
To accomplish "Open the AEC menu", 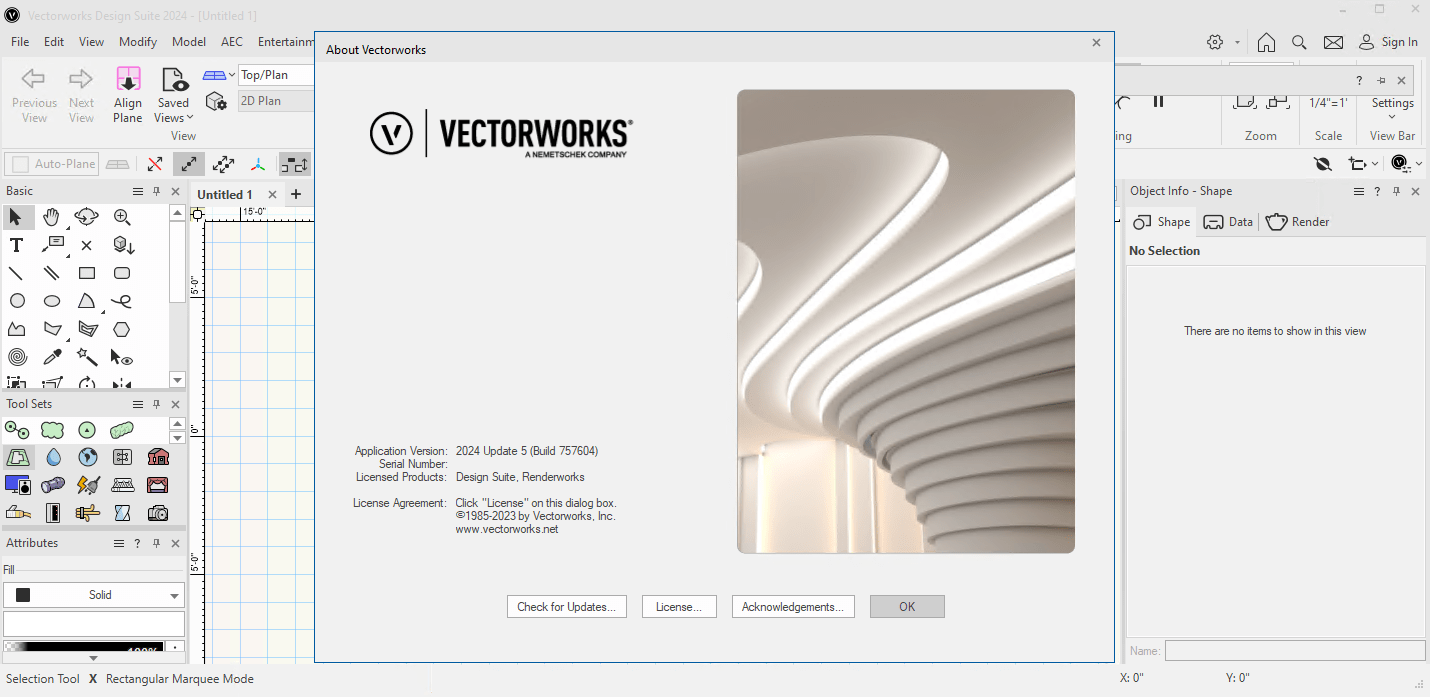I will point(232,42).
